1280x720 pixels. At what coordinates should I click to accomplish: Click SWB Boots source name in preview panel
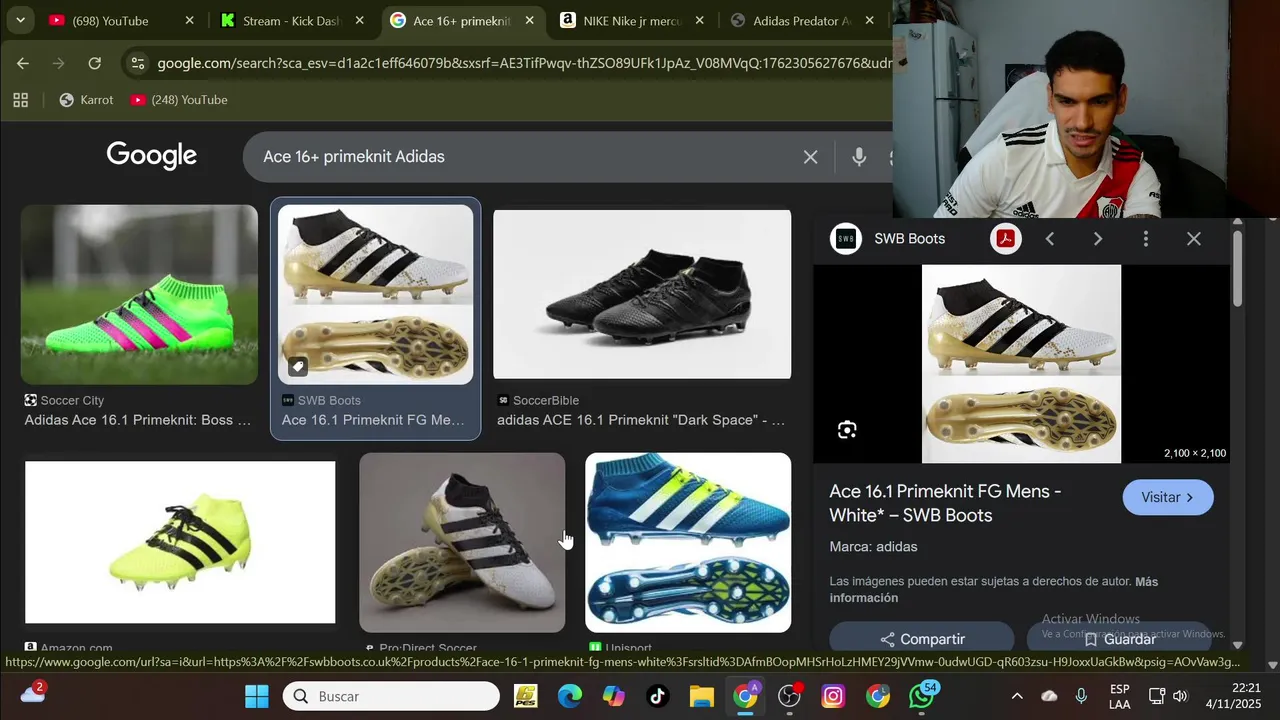tap(909, 239)
